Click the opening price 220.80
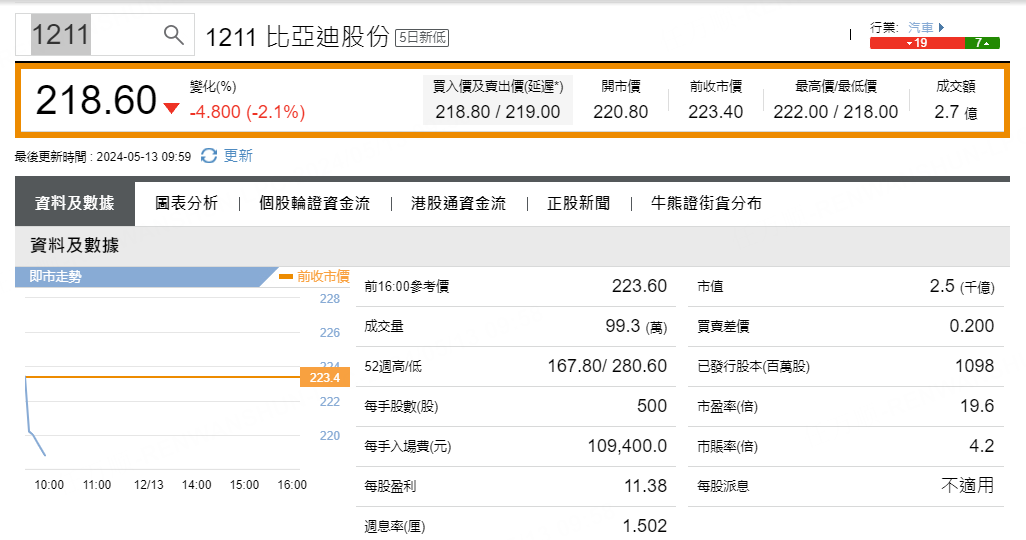Image resolution: width=1026 pixels, height=540 pixels. click(x=620, y=112)
